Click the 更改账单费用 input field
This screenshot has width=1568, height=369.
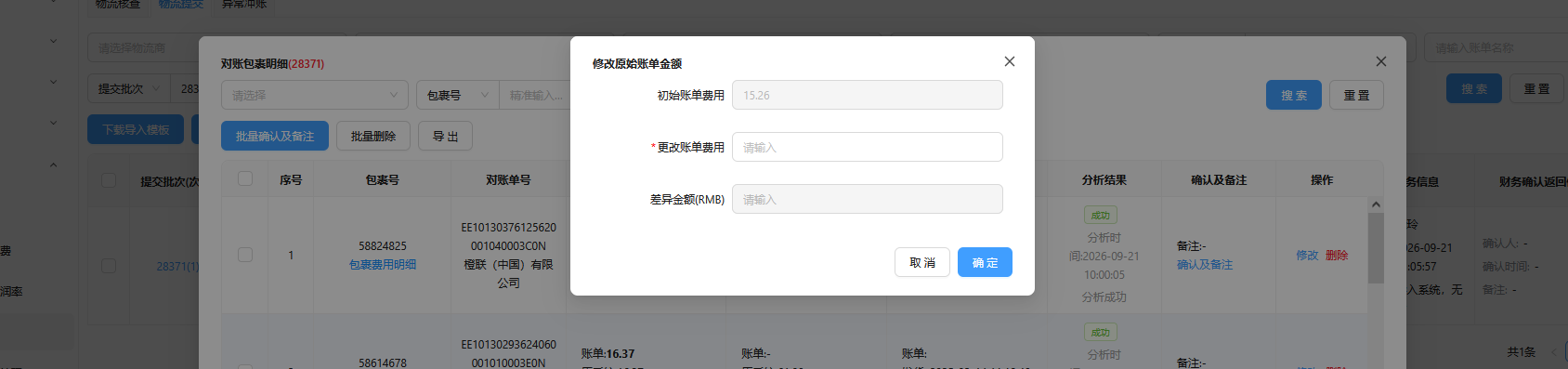pos(868,147)
